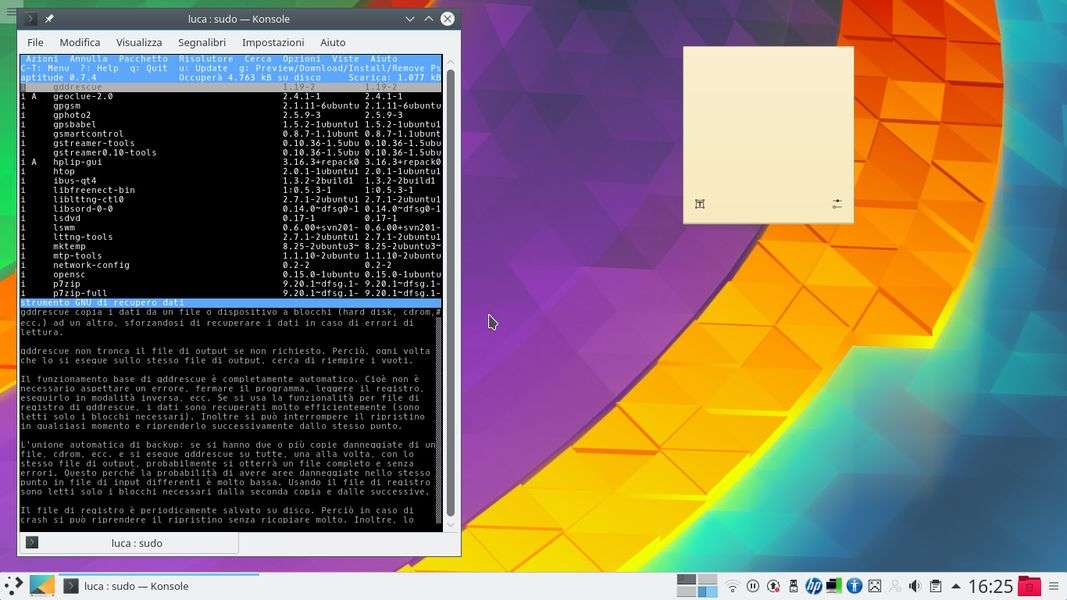Open the Segnalibri menu

tap(201, 43)
